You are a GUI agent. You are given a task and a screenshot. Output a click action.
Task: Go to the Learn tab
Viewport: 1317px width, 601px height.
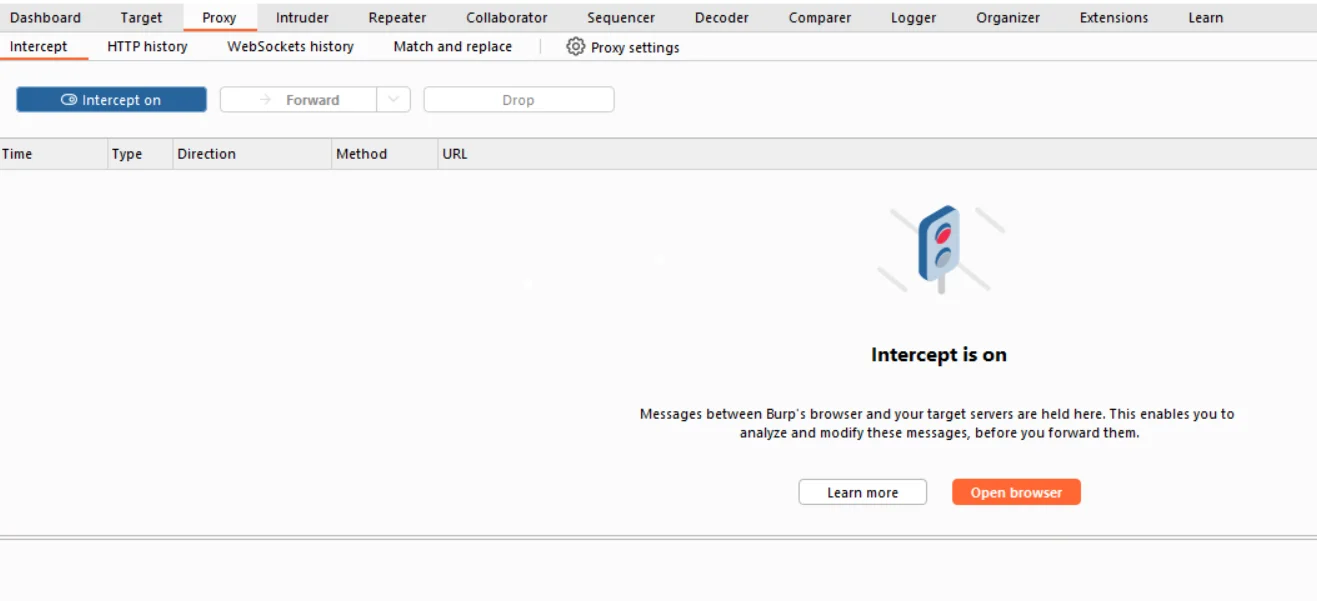click(1205, 17)
